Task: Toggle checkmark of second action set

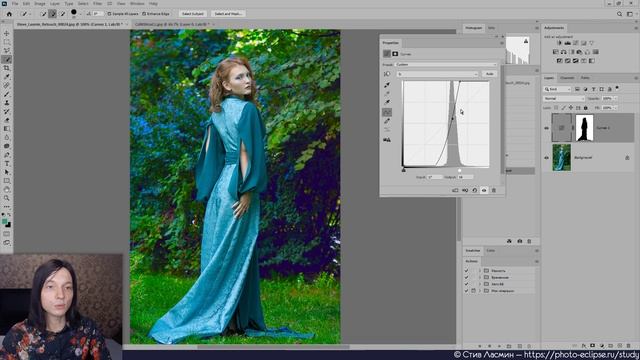Action: 466,277
